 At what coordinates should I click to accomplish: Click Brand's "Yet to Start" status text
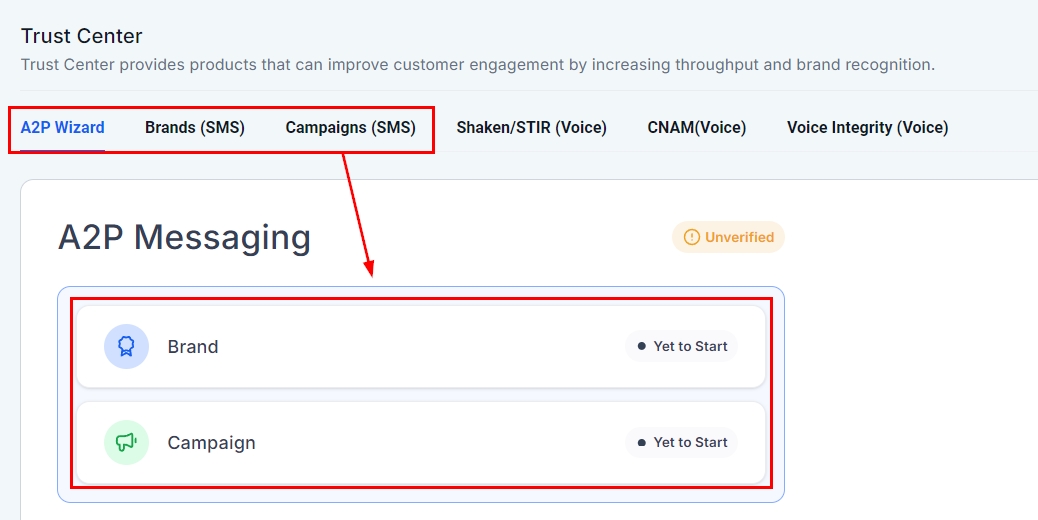tap(690, 346)
